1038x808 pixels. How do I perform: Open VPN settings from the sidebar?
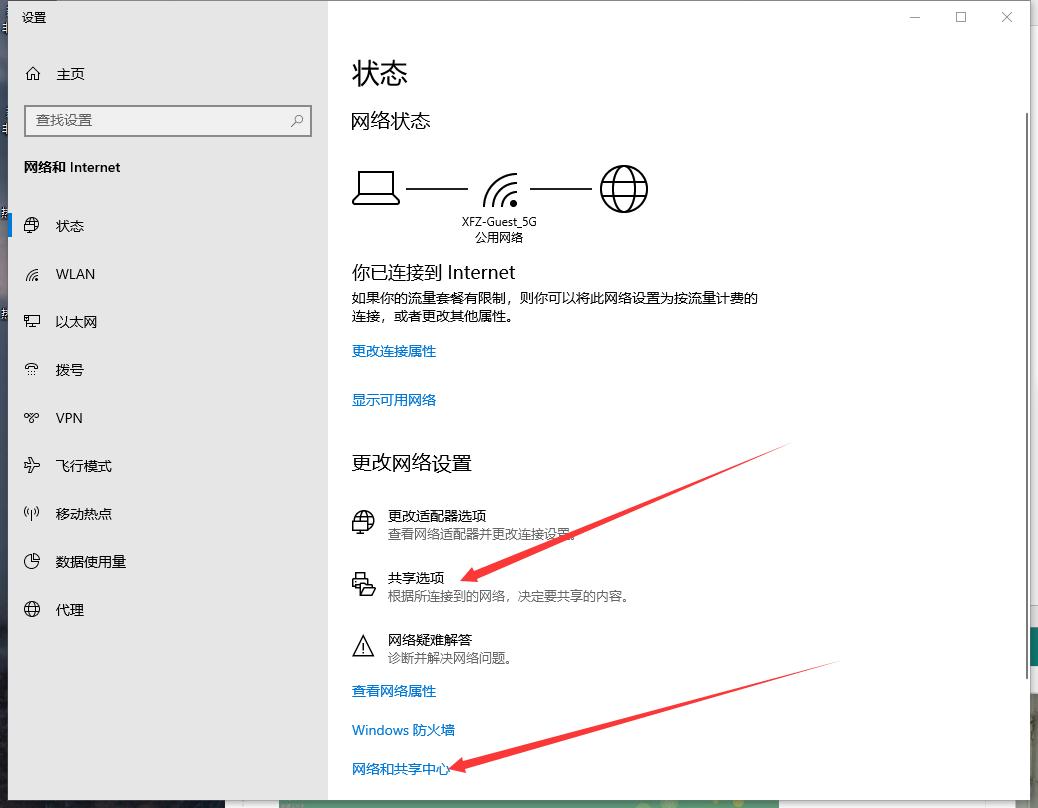(x=68, y=417)
